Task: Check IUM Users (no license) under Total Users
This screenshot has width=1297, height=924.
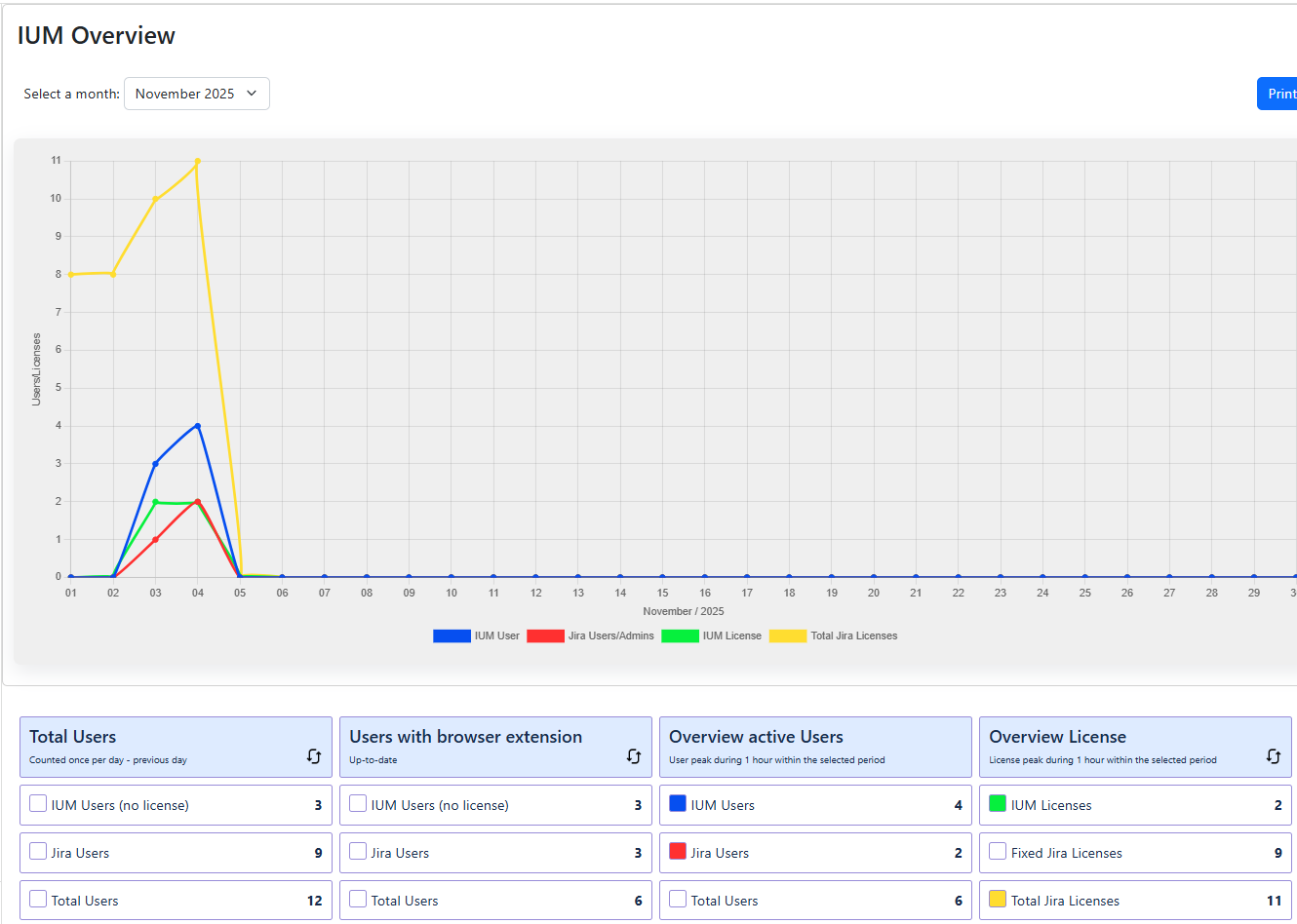Action: point(38,804)
